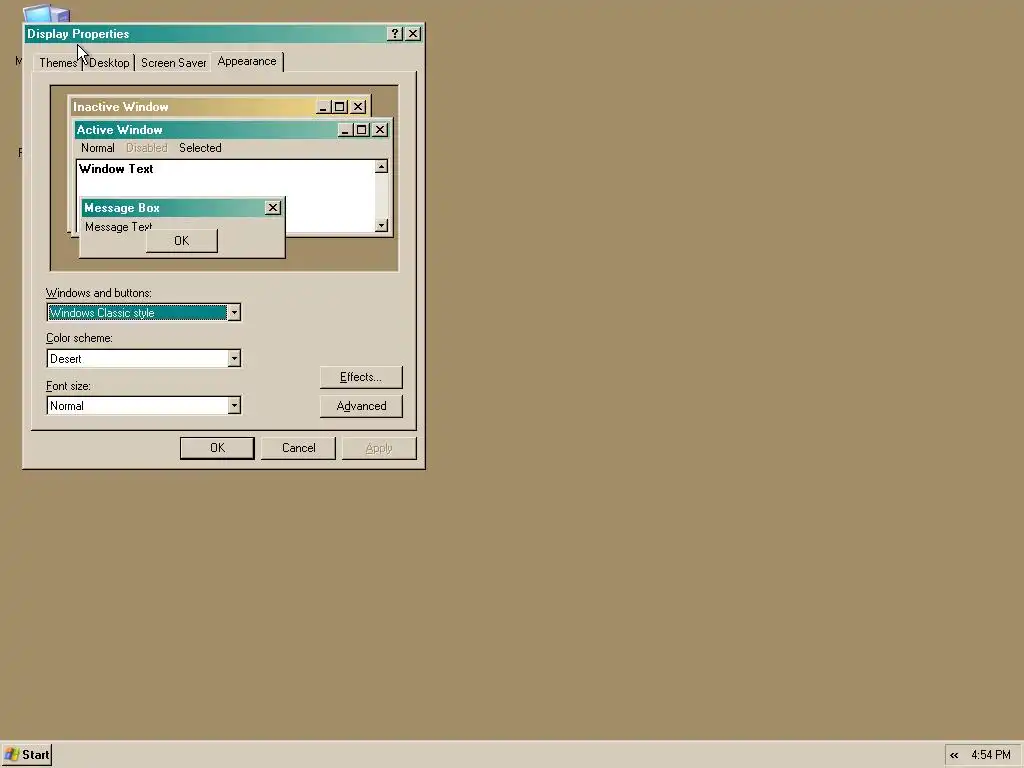This screenshot has height=768, width=1024.
Task: Select the Screen Saver tab
Action: coord(173,63)
